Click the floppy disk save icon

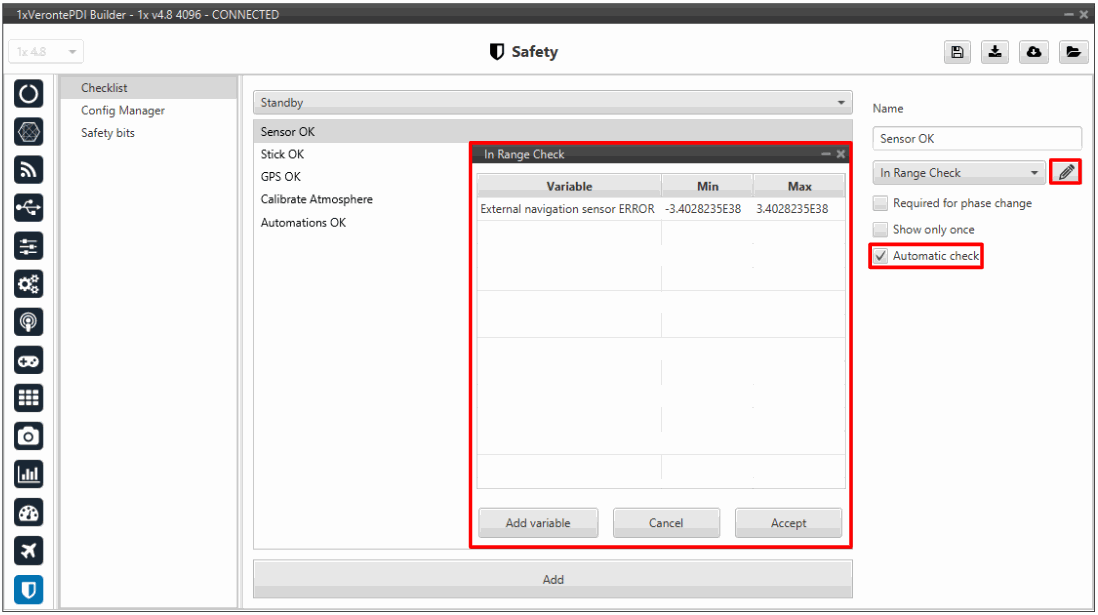(x=957, y=52)
